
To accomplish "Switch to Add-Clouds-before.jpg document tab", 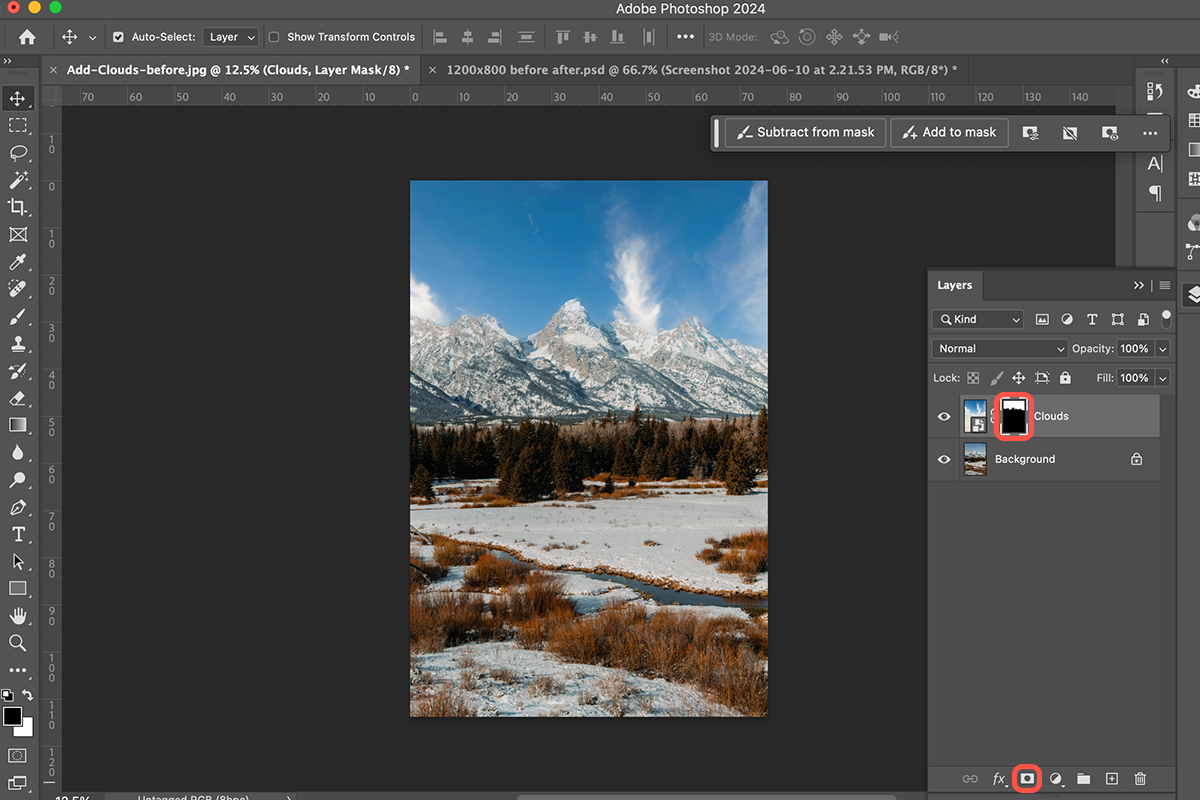I will click(x=238, y=70).
